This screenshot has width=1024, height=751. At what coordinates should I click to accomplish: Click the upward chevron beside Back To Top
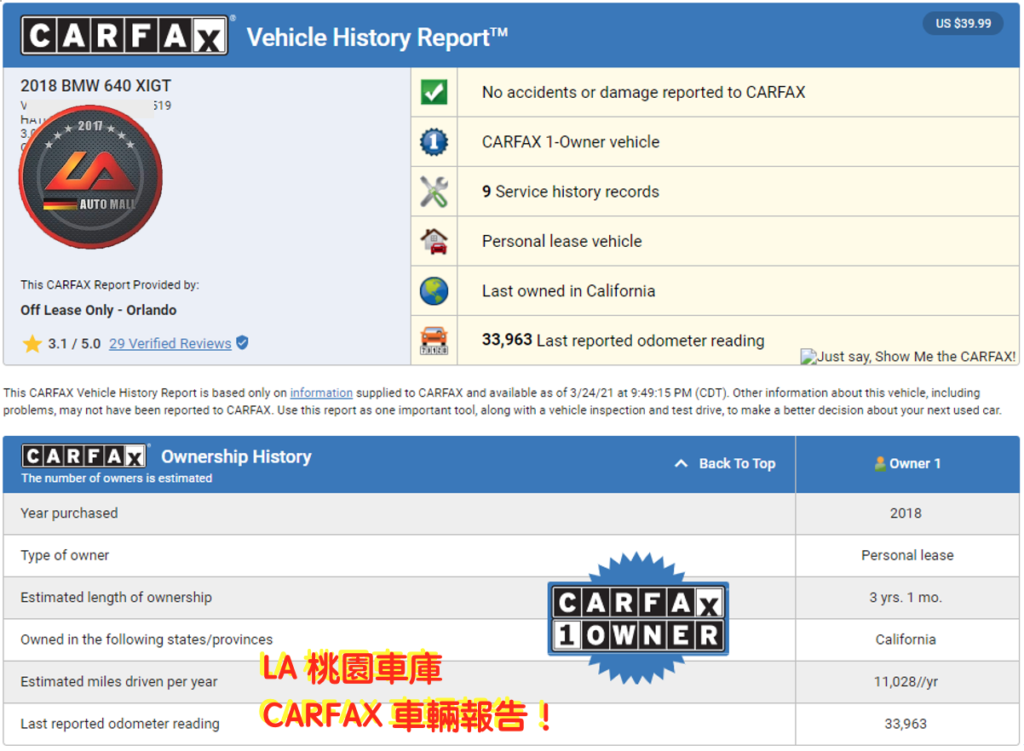tap(680, 464)
